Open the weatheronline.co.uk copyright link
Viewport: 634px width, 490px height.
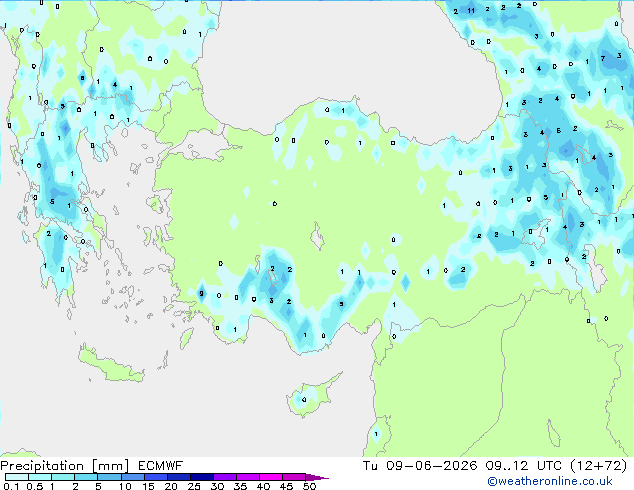tap(549, 481)
